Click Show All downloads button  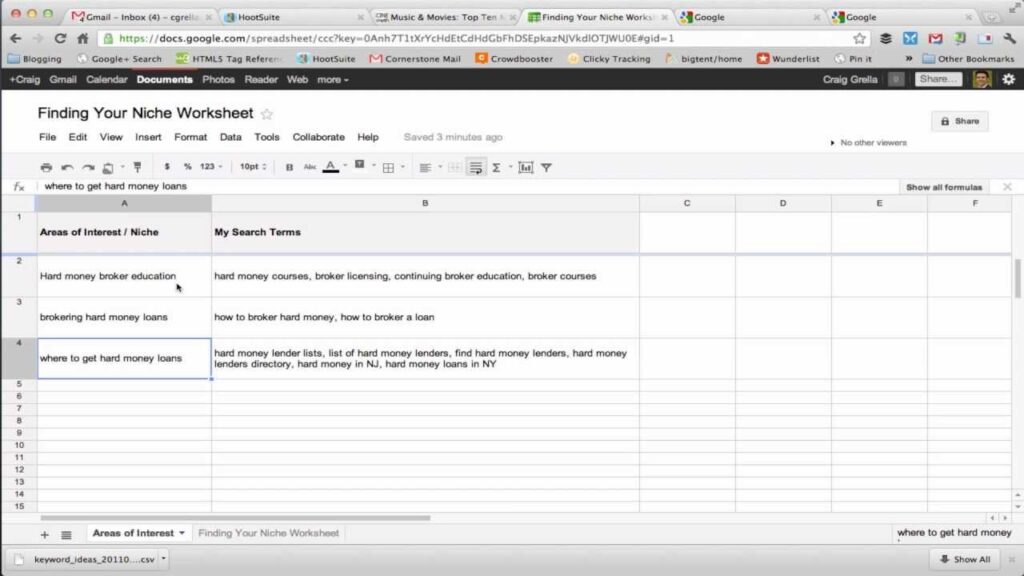coord(965,560)
